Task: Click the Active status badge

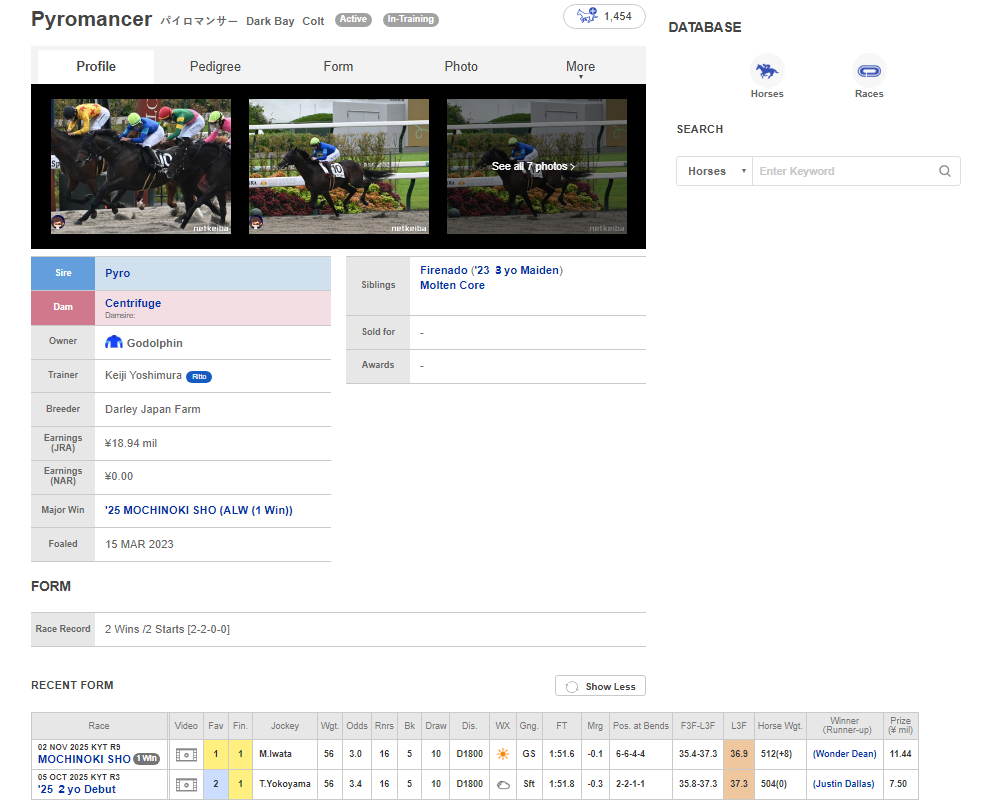Action: [x=353, y=19]
